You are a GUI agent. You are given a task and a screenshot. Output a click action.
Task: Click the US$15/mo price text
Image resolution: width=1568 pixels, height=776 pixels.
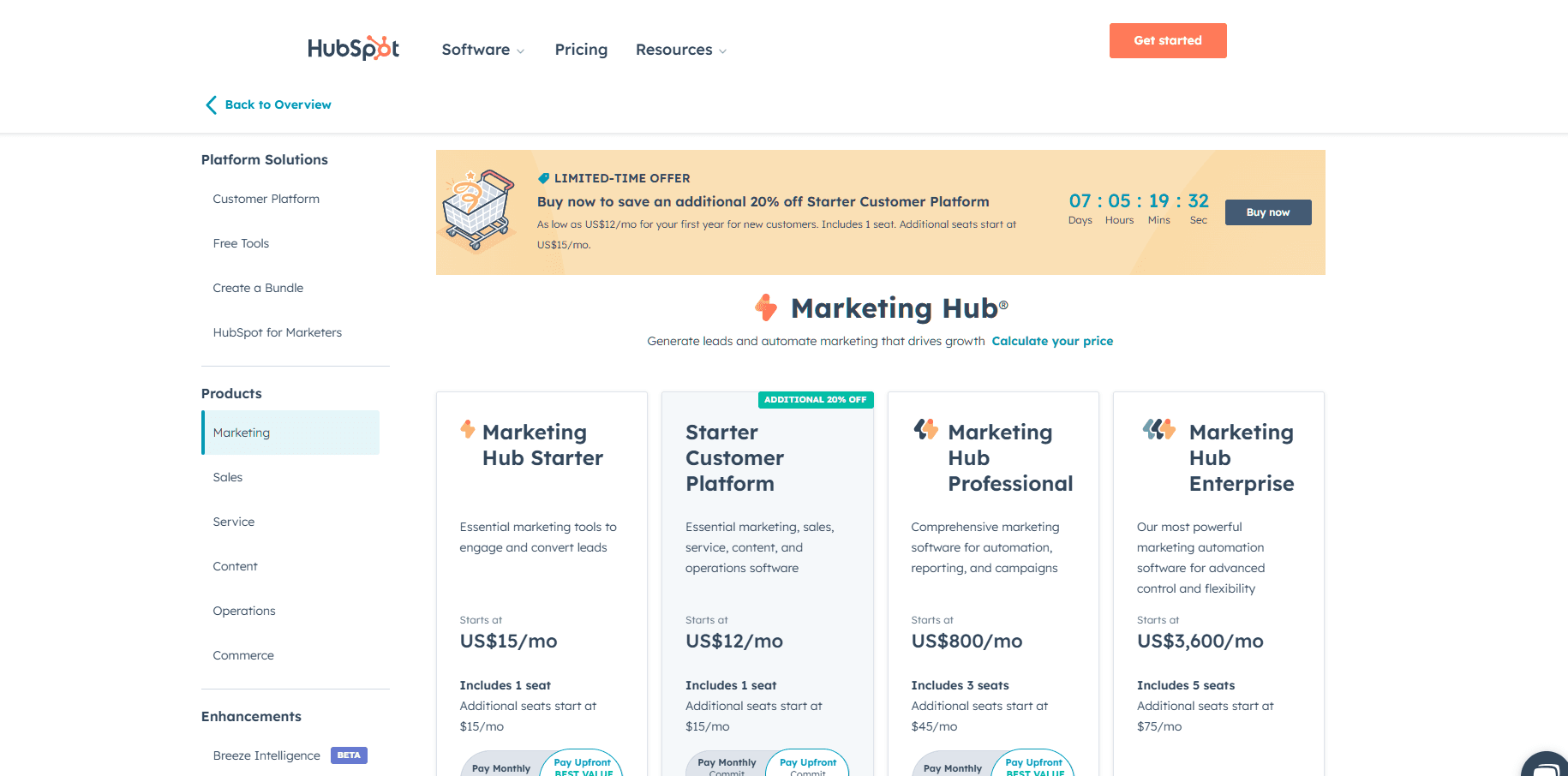pyautogui.click(x=508, y=641)
